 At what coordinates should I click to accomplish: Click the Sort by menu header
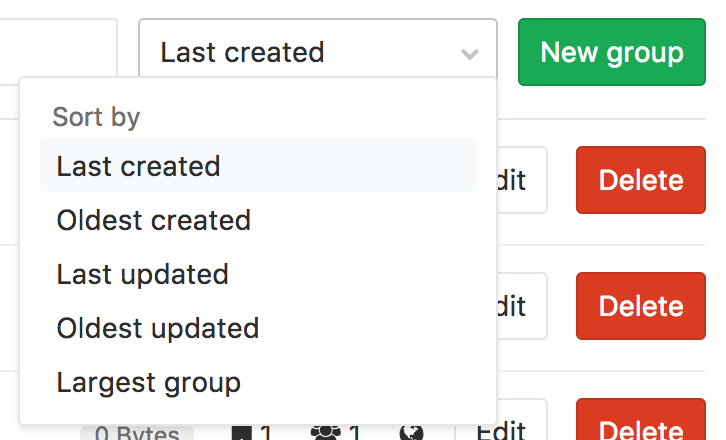[96, 117]
